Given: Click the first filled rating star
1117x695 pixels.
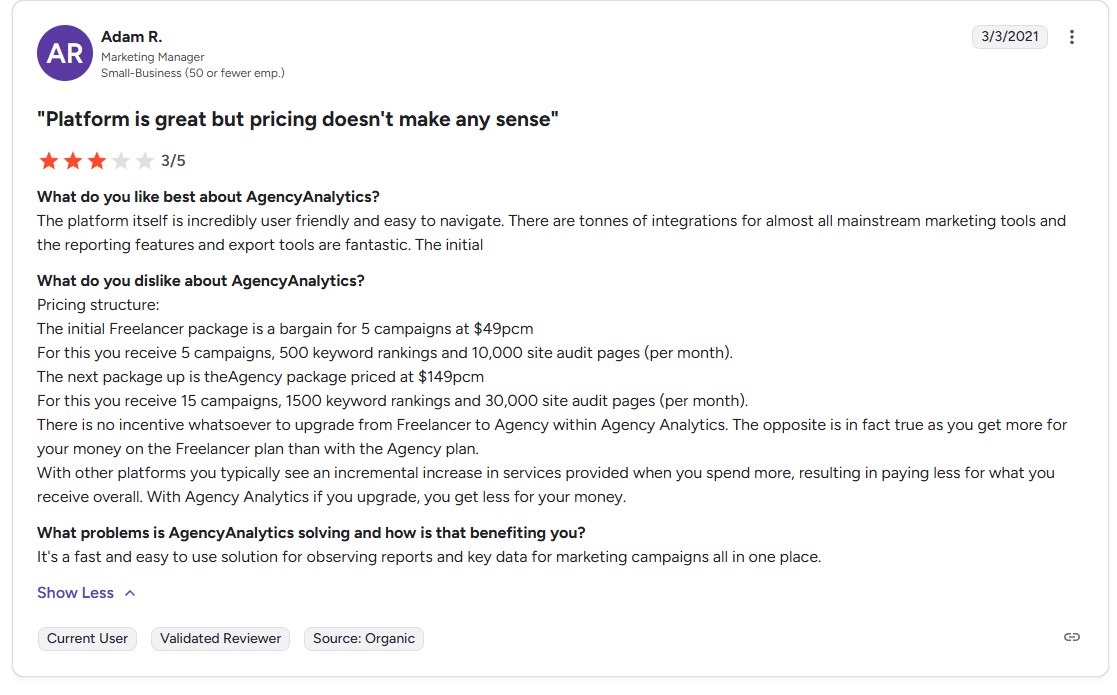Looking at the screenshot, I should (x=49, y=161).
